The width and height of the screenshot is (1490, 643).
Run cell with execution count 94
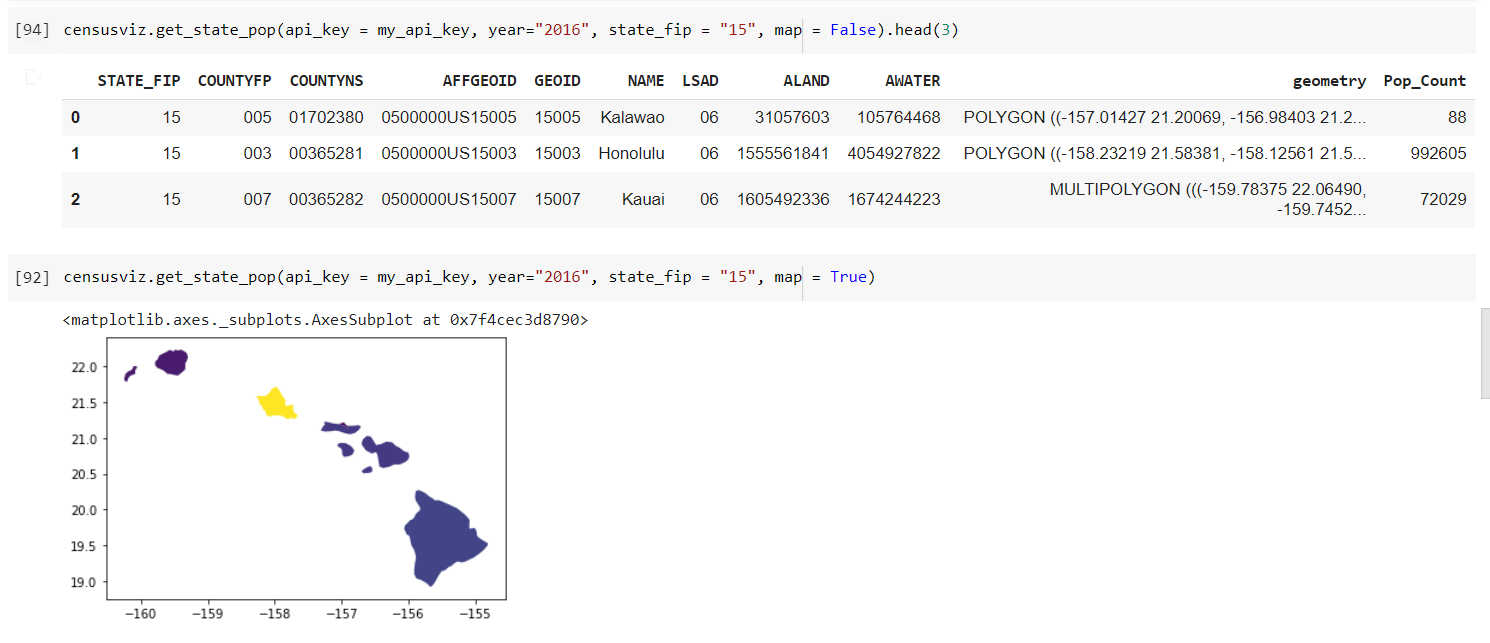(30, 30)
